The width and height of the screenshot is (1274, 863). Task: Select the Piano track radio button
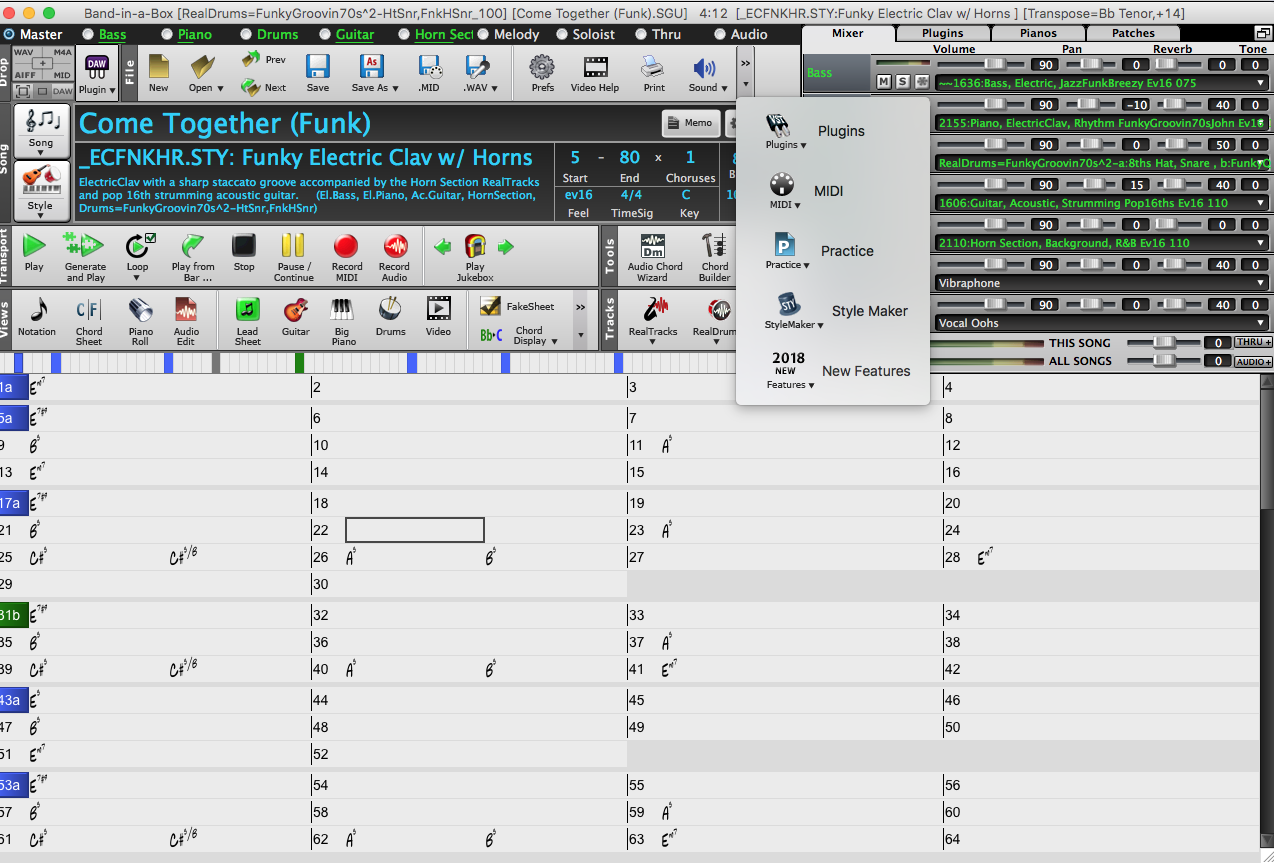pos(167,34)
